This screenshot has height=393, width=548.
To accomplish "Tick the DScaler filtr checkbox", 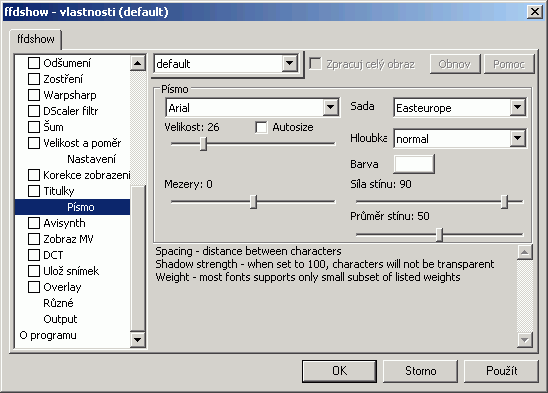I will (34, 111).
